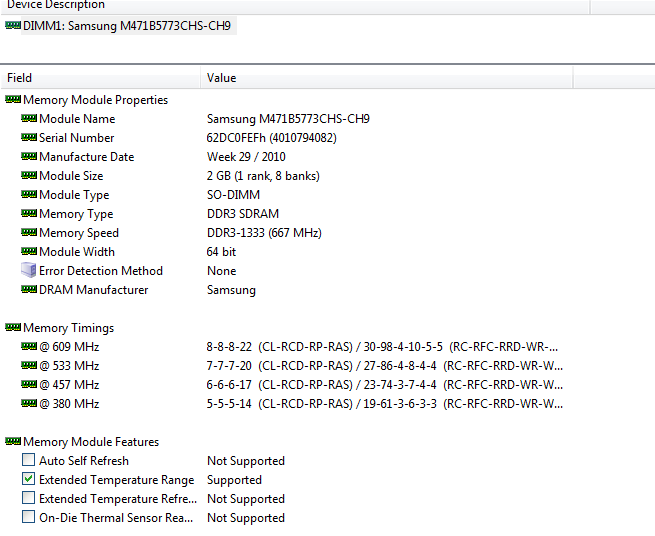
Task: Click the memory icon beside DIMM1
Action: pos(13,26)
